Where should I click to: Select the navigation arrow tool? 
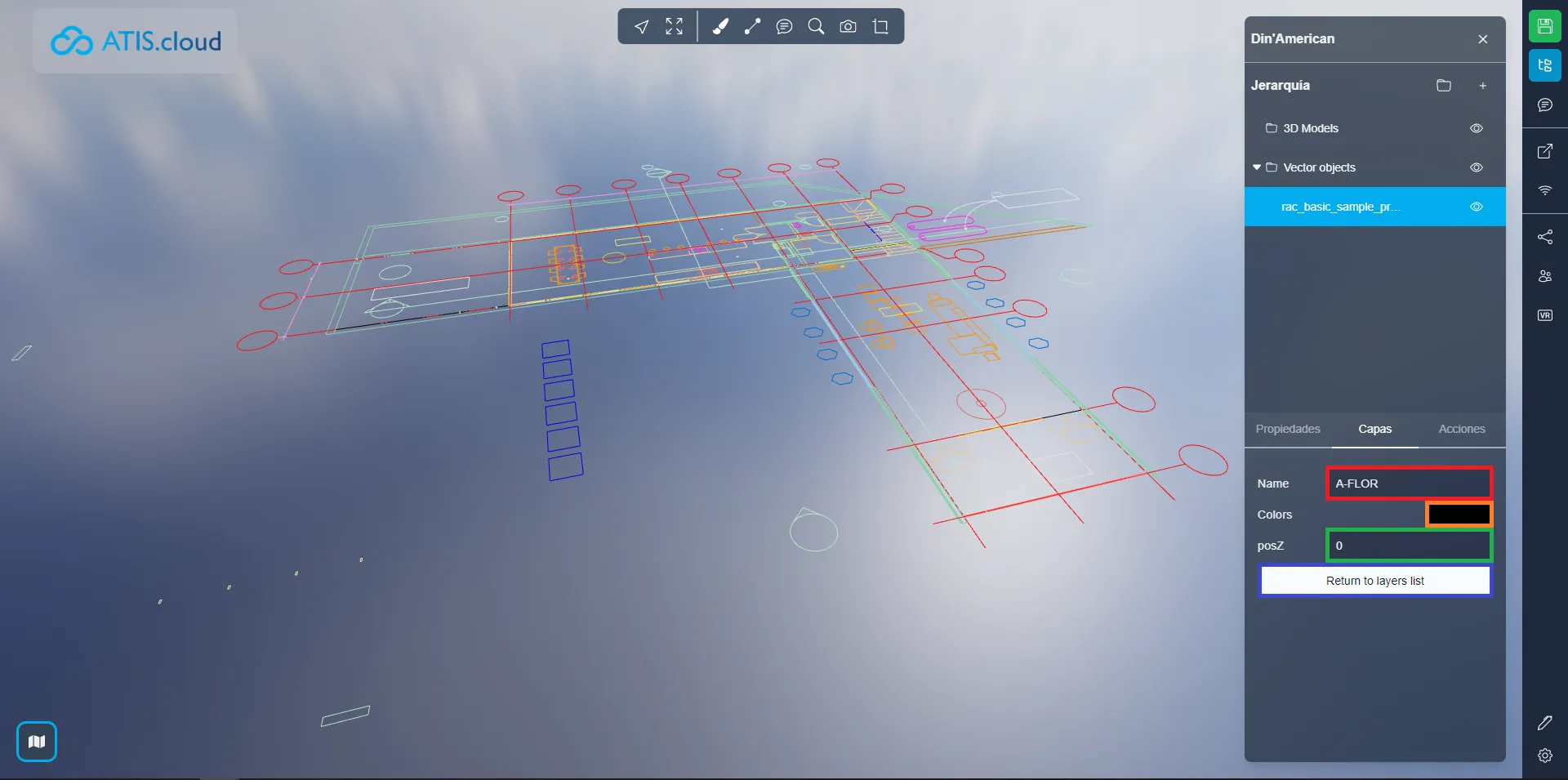click(x=642, y=26)
